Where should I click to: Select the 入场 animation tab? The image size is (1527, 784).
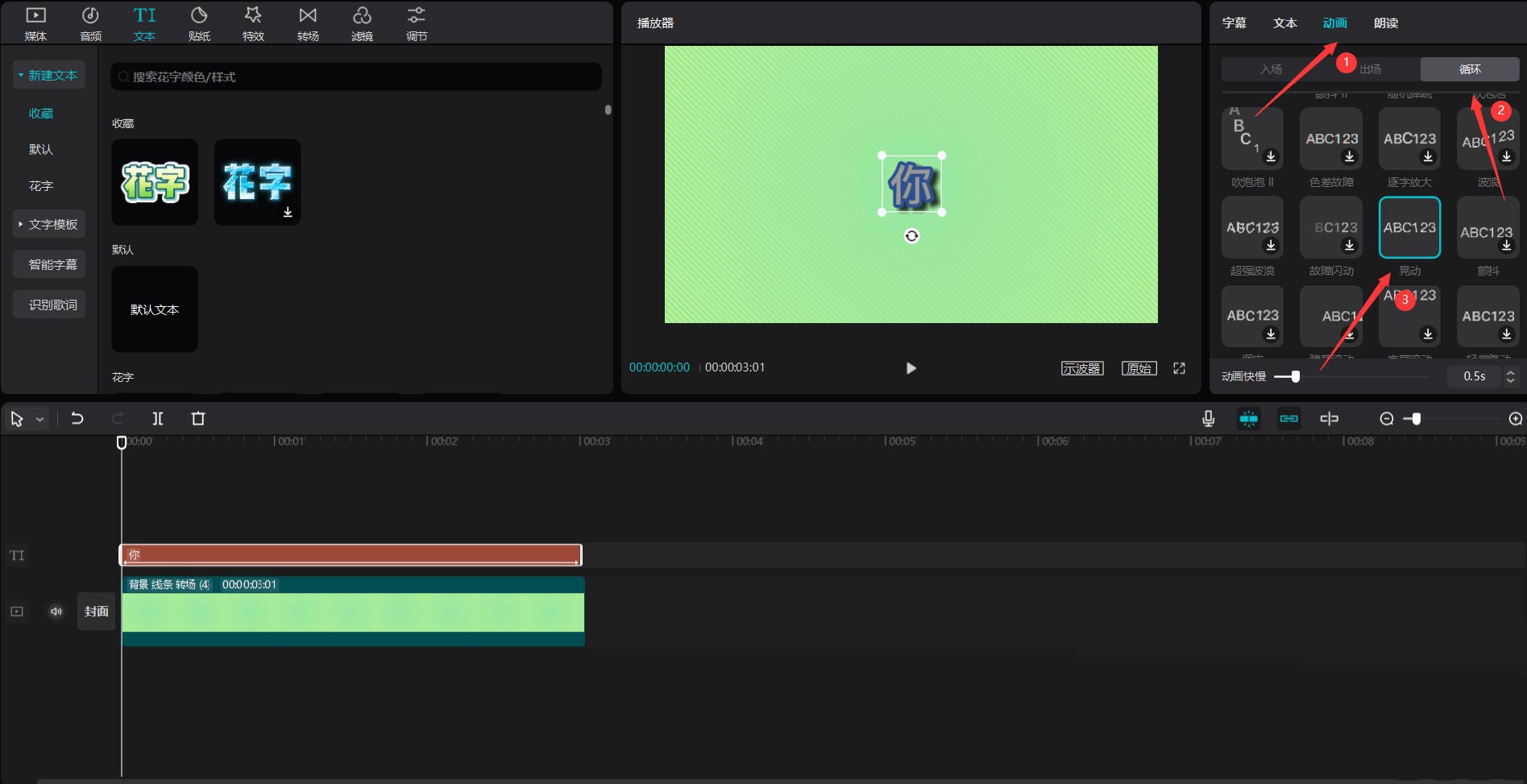[1271, 69]
